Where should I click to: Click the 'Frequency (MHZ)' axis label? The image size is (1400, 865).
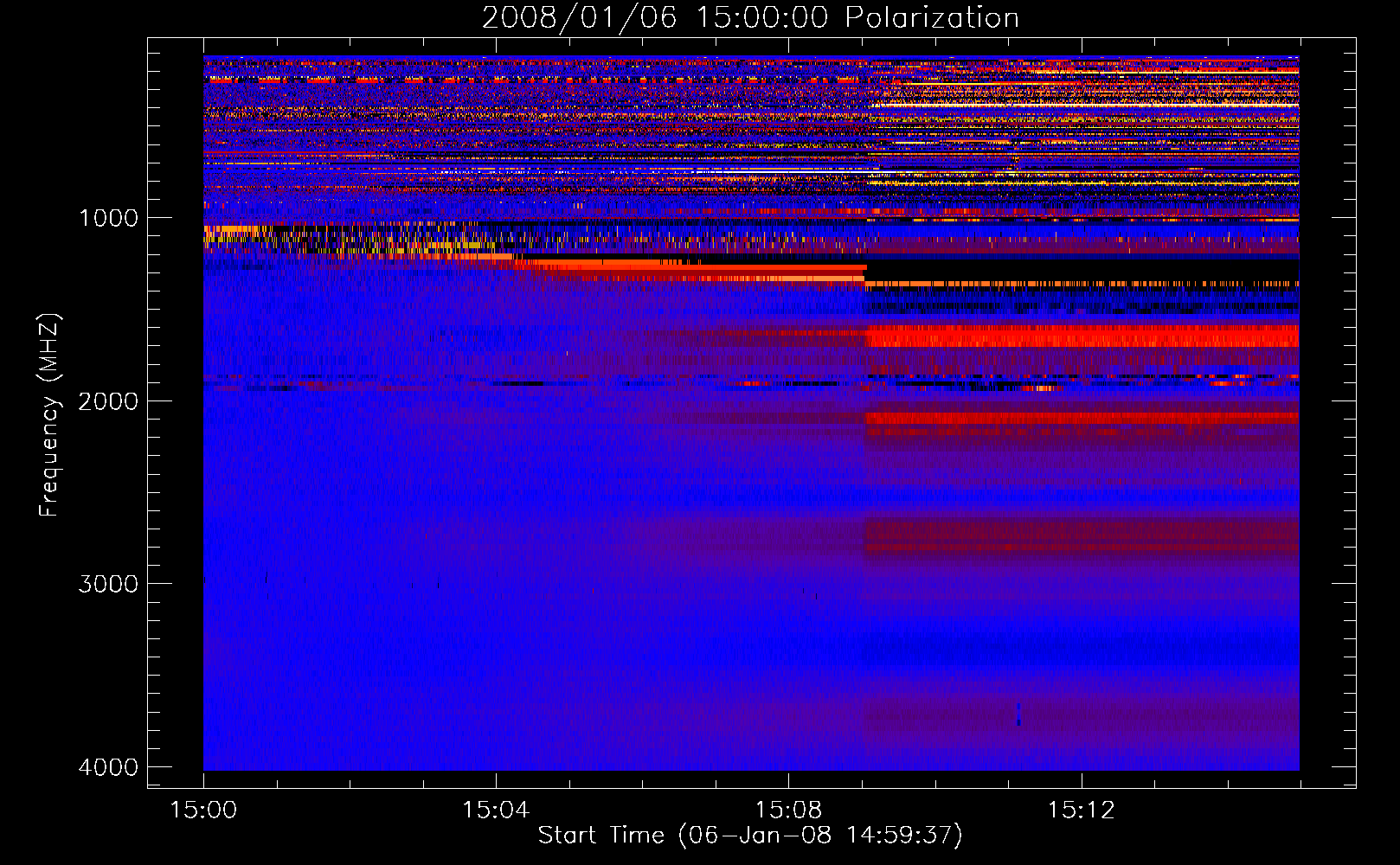[49, 415]
